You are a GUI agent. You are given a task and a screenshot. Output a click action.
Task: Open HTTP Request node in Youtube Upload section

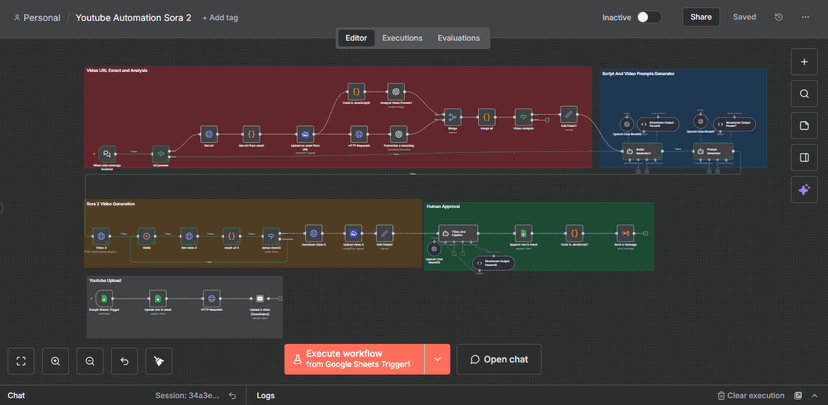tap(211, 298)
